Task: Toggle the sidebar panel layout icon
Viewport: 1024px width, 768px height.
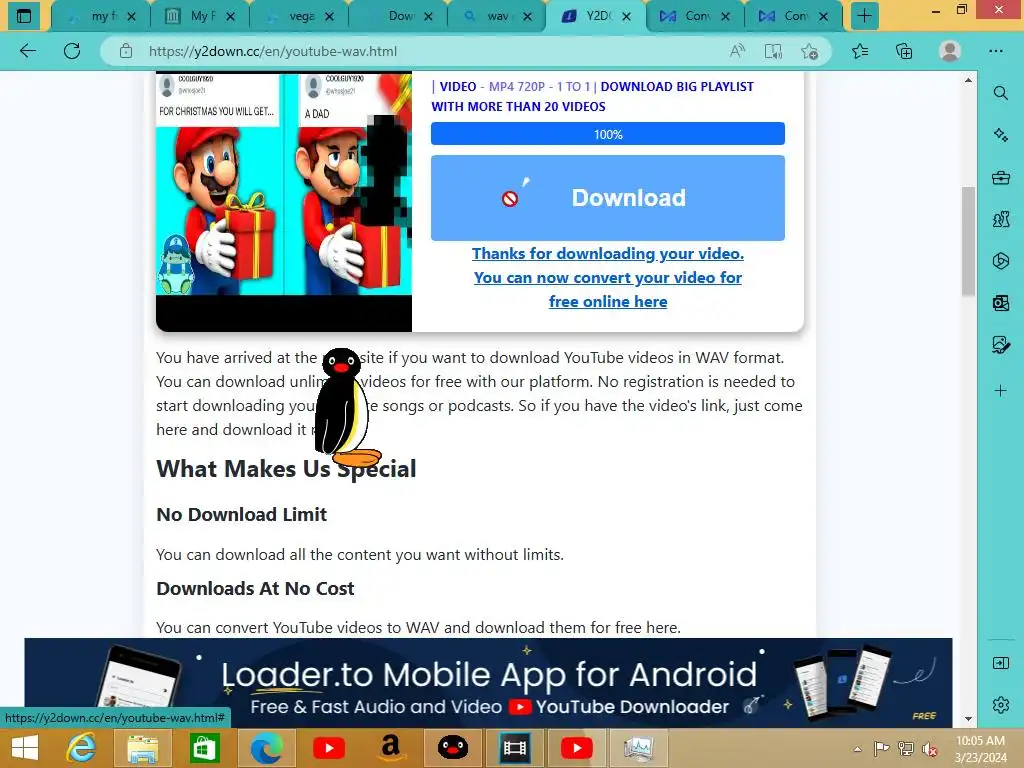Action: pyautogui.click(x=1000, y=663)
